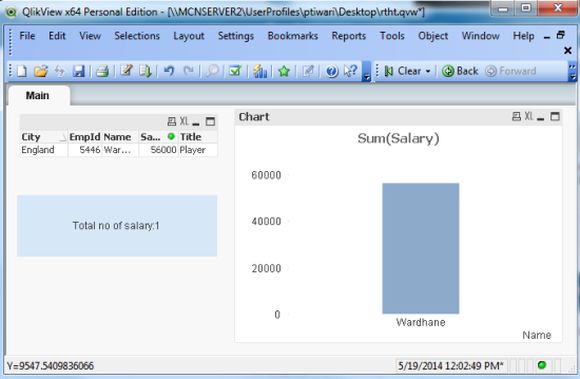Open the Window menu
This screenshot has height=379, width=580.
click(x=480, y=36)
